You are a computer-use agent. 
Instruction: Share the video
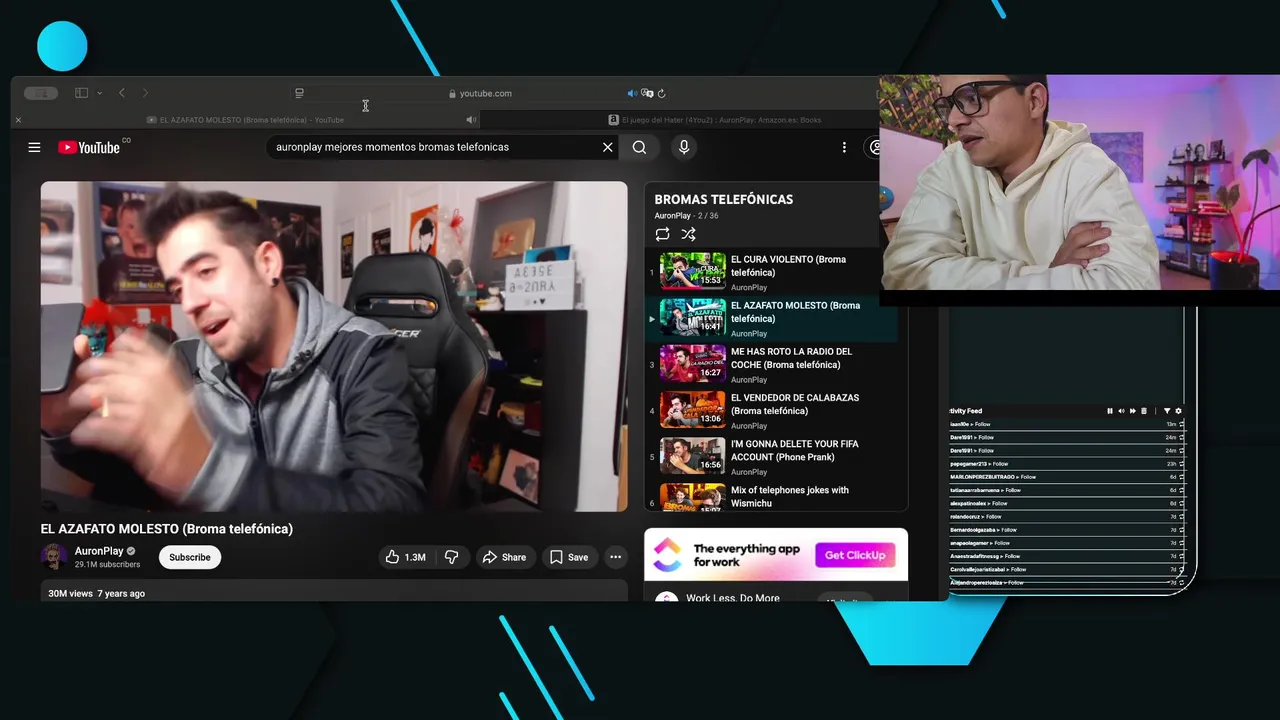click(x=504, y=557)
